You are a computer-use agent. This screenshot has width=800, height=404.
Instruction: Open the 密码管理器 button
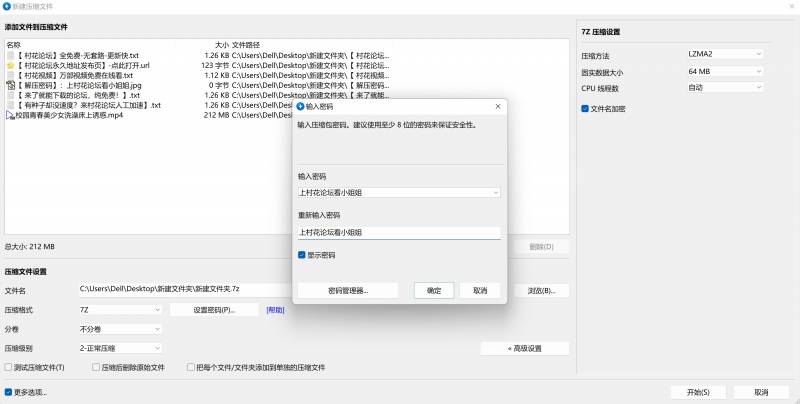348,290
